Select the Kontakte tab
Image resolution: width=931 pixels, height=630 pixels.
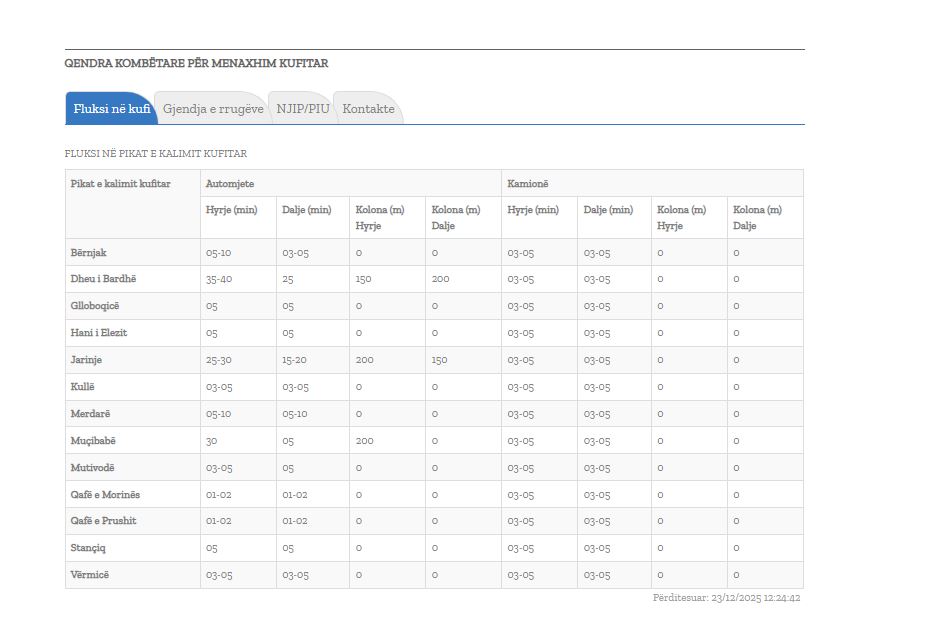point(368,109)
